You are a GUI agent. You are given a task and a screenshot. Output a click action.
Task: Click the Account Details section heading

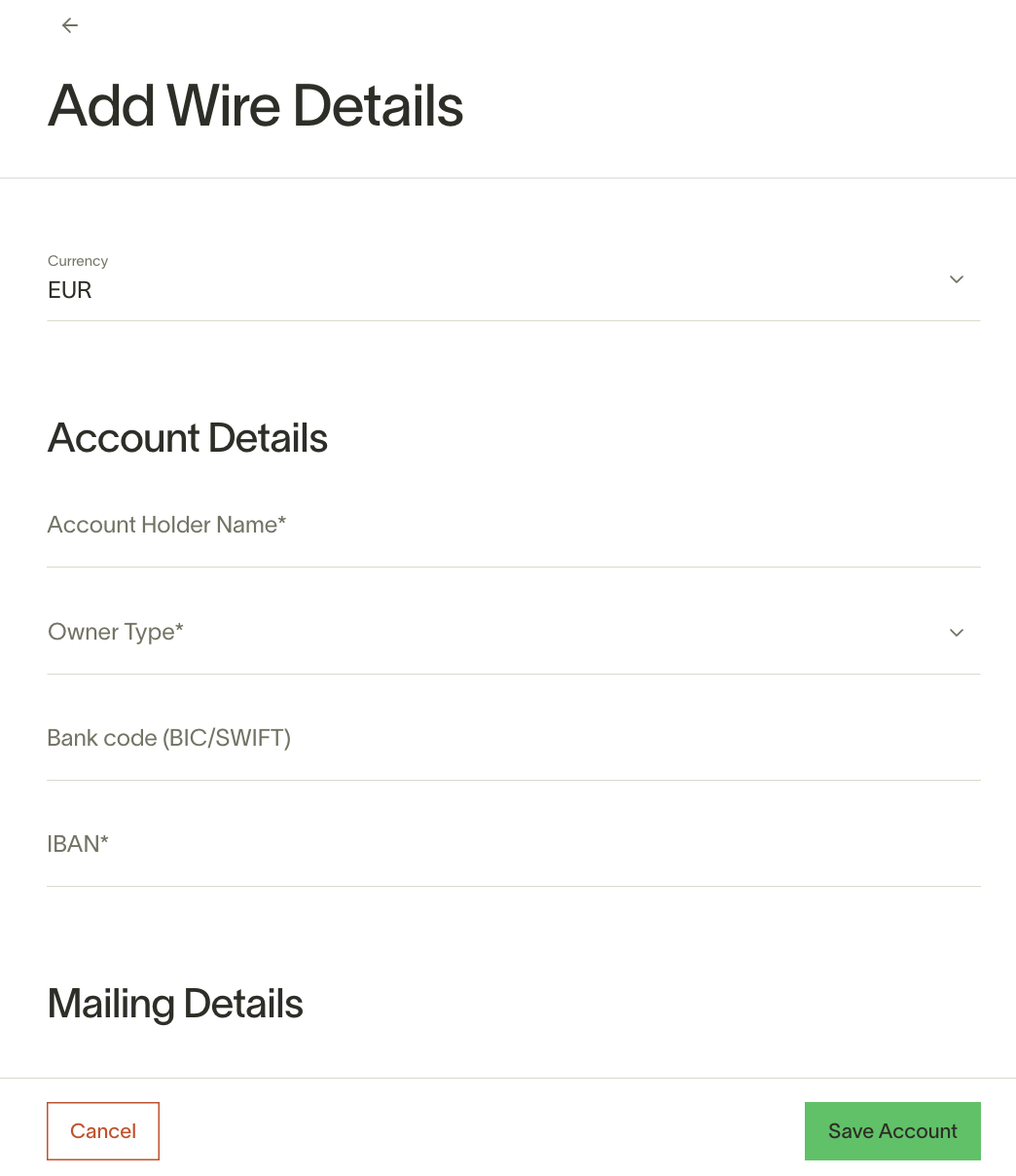[188, 438]
